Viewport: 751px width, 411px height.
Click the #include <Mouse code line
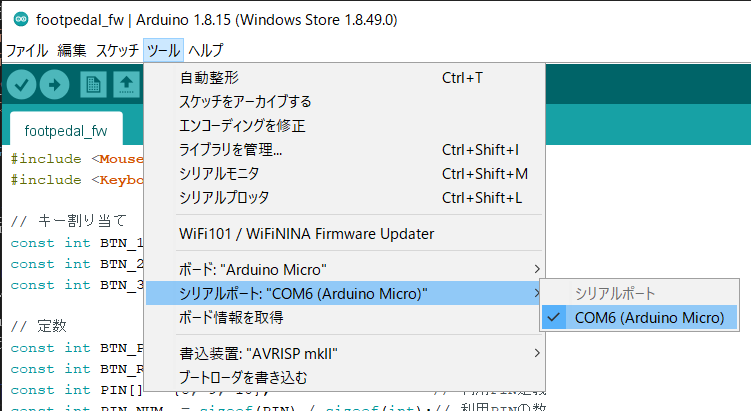(x=77, y=159)
